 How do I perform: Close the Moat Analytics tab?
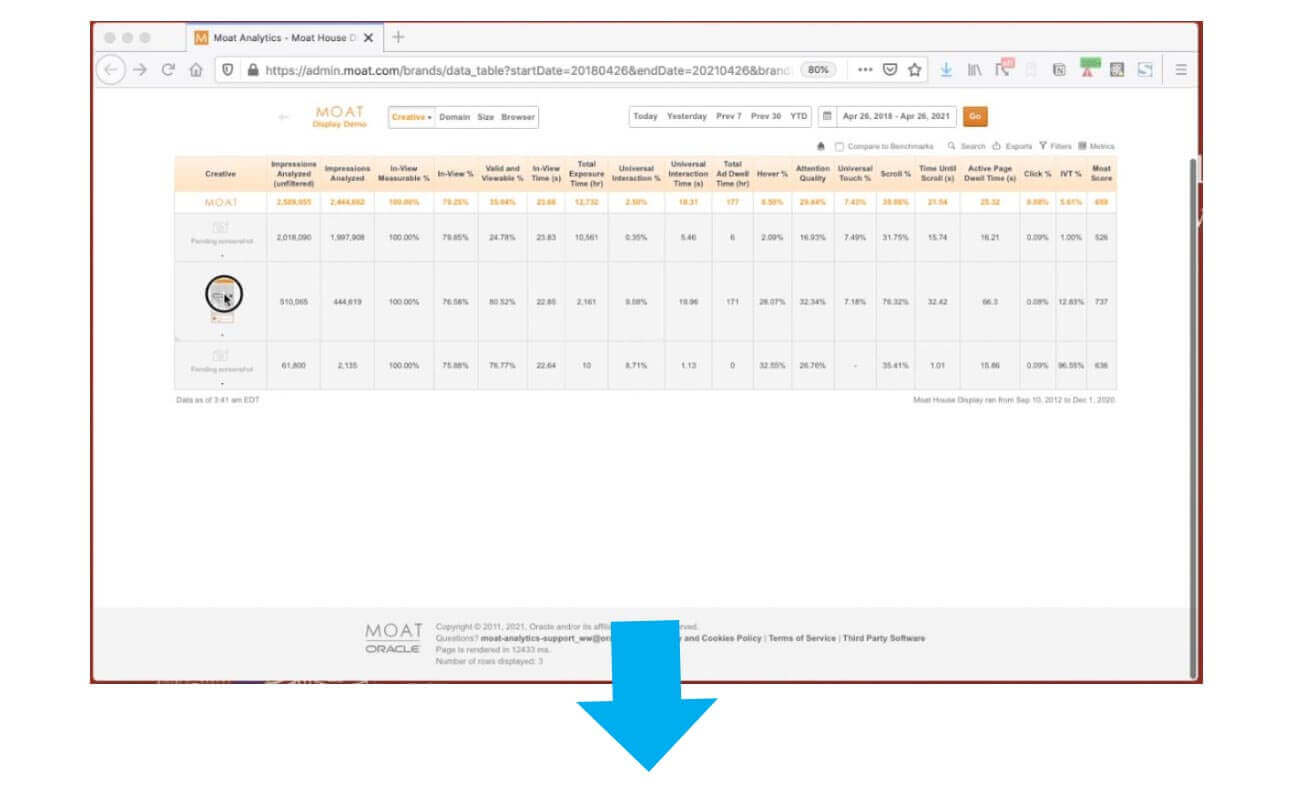click(368, 38)
